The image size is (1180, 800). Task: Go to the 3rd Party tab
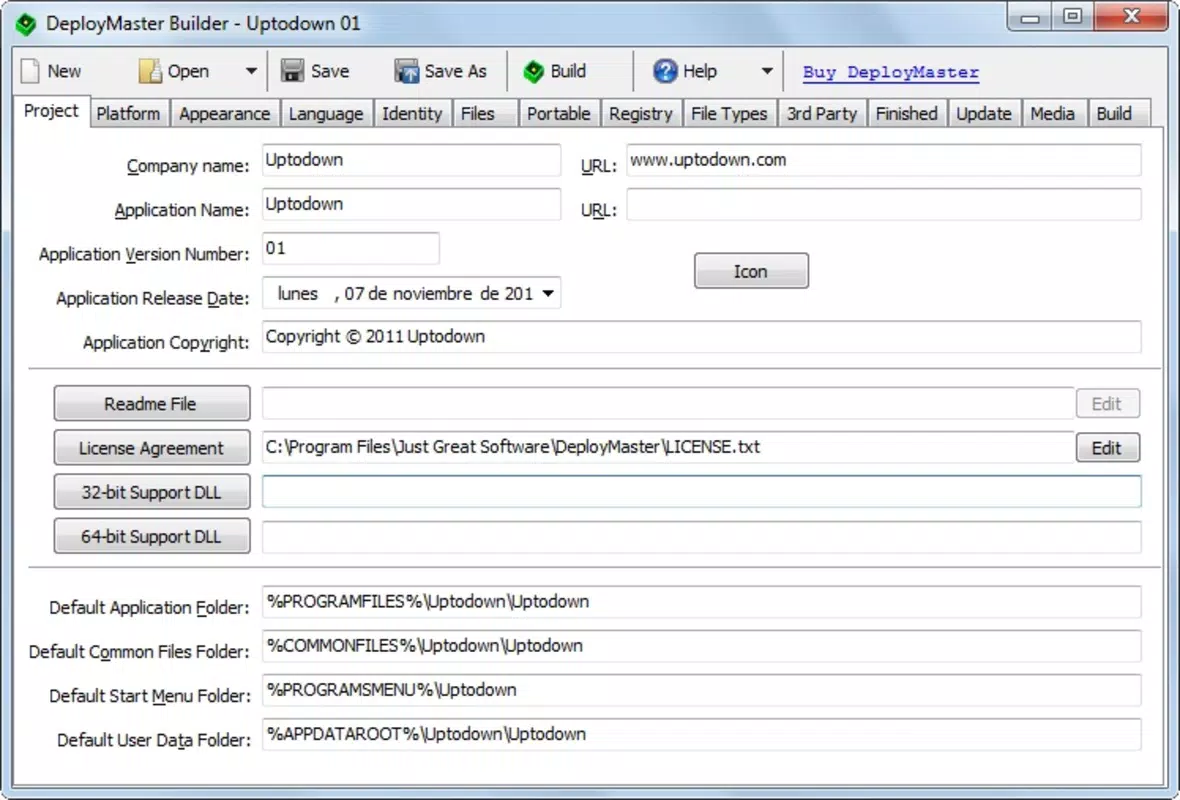tap(822, 114)
